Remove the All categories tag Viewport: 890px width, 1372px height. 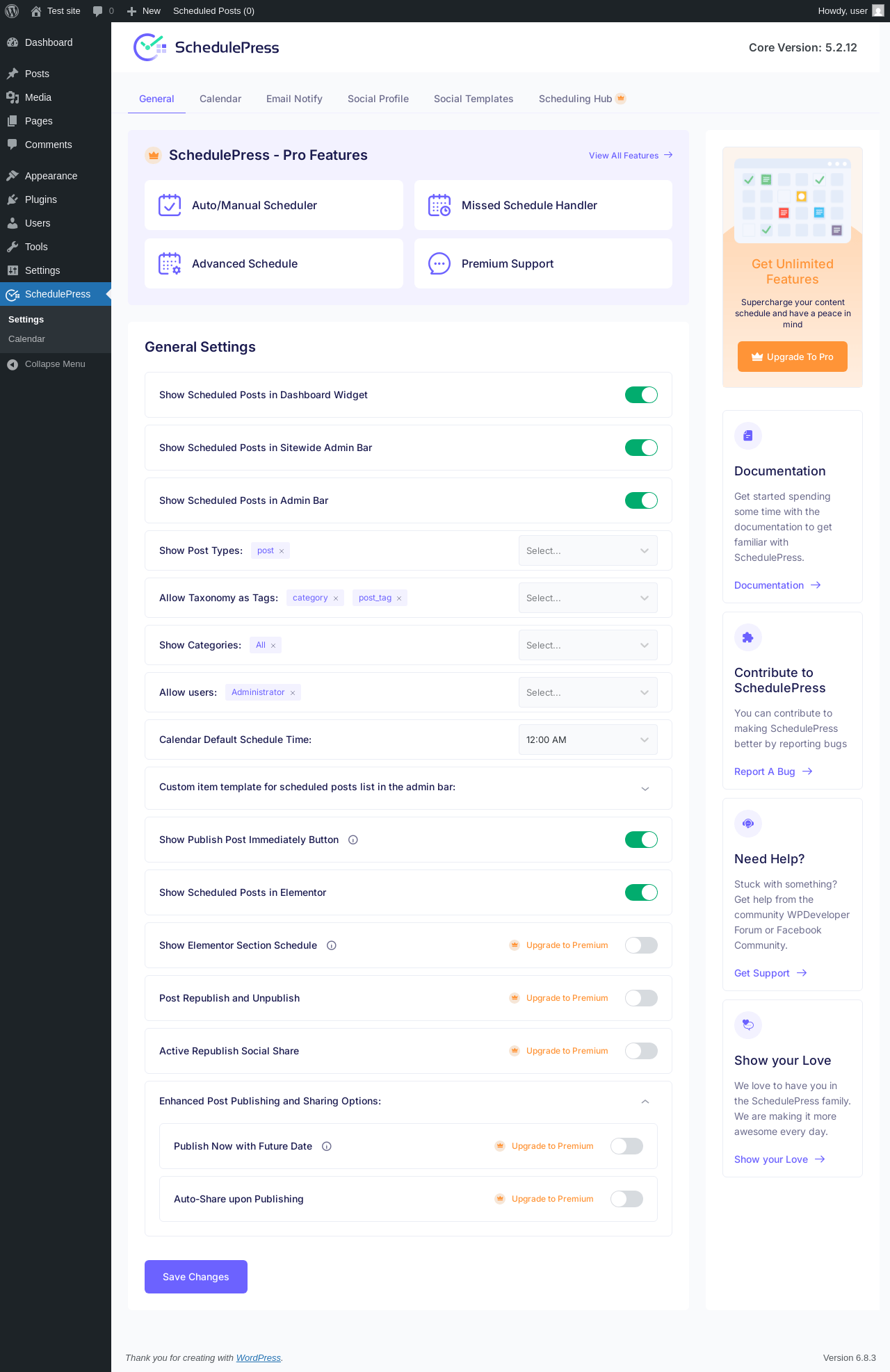pyautogui.click(x=273, y=646)
